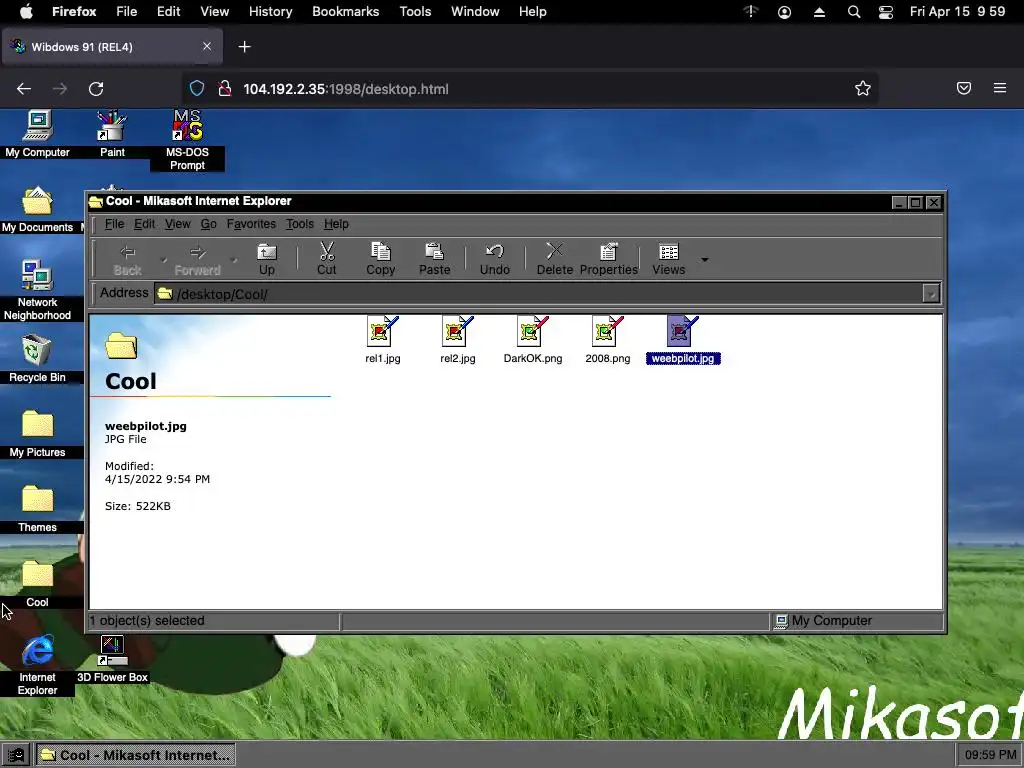Open My Documents desktop folder
This screenshot has width=1024, height=768.
pyautogui.click(x=37, y=209)
